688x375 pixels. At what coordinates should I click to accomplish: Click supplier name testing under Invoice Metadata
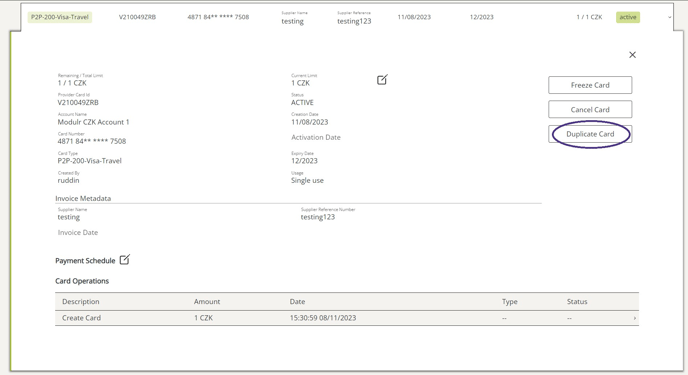68,217
